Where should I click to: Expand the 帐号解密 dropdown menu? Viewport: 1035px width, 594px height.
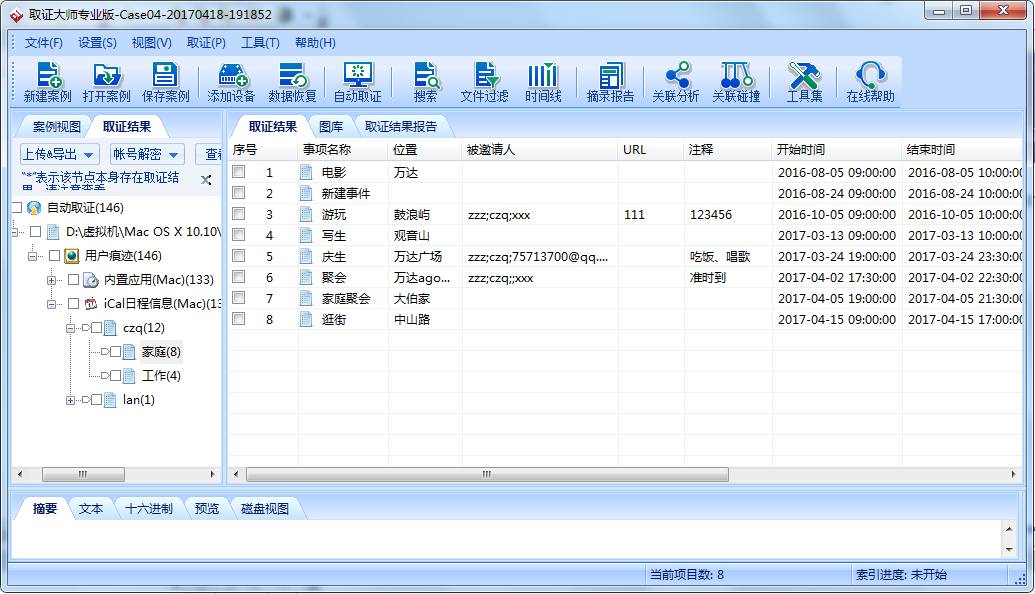147,154
